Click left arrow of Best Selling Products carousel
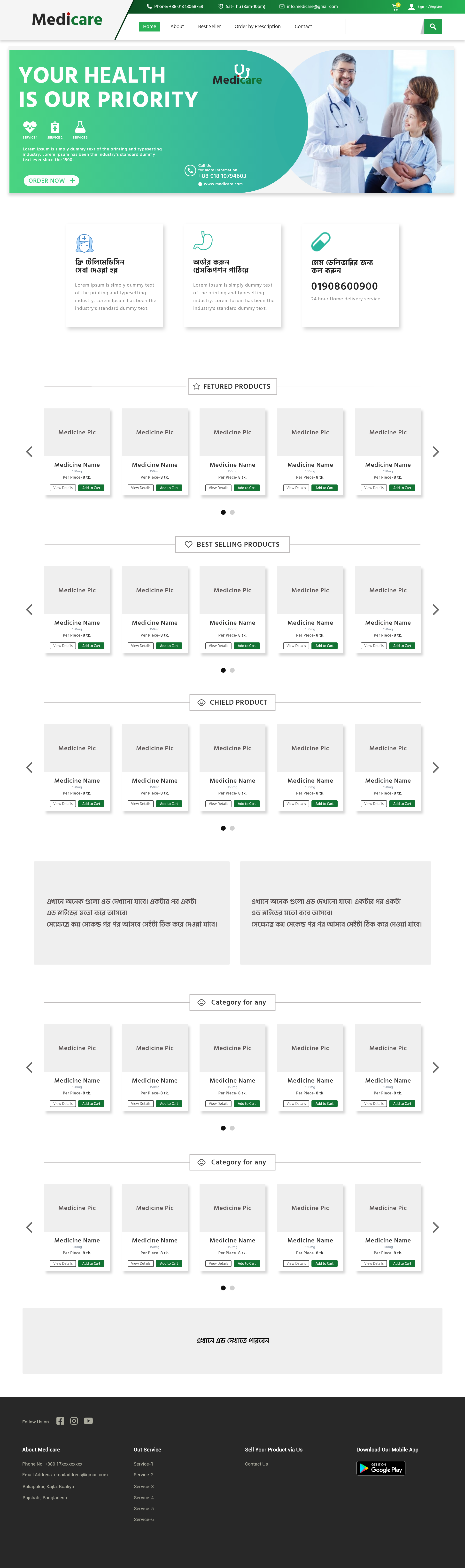The height and width of the screenshot is (1568, 465). [x=29, y=609]
